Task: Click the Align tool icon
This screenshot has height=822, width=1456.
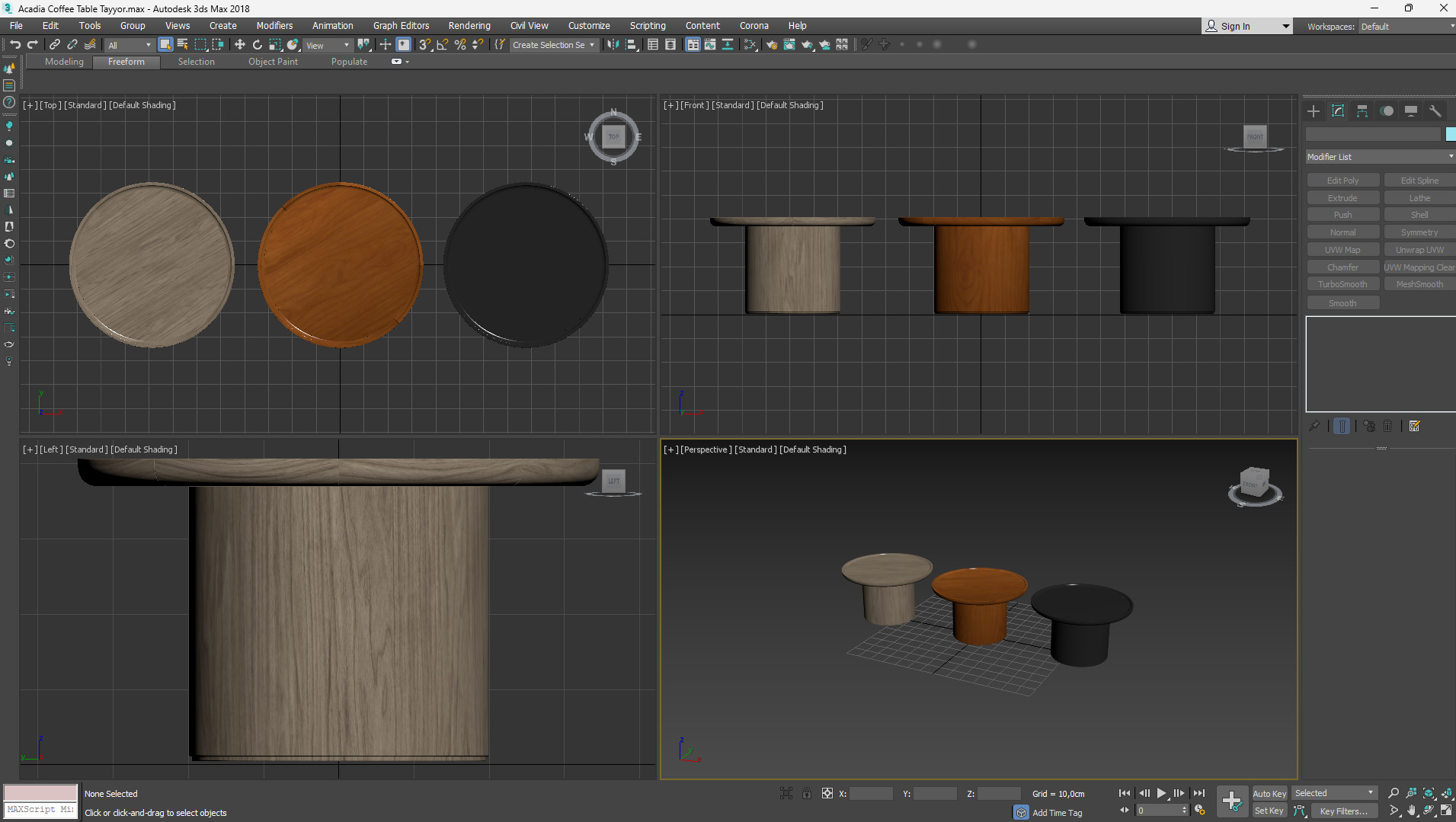Action: tap(631, 45)
